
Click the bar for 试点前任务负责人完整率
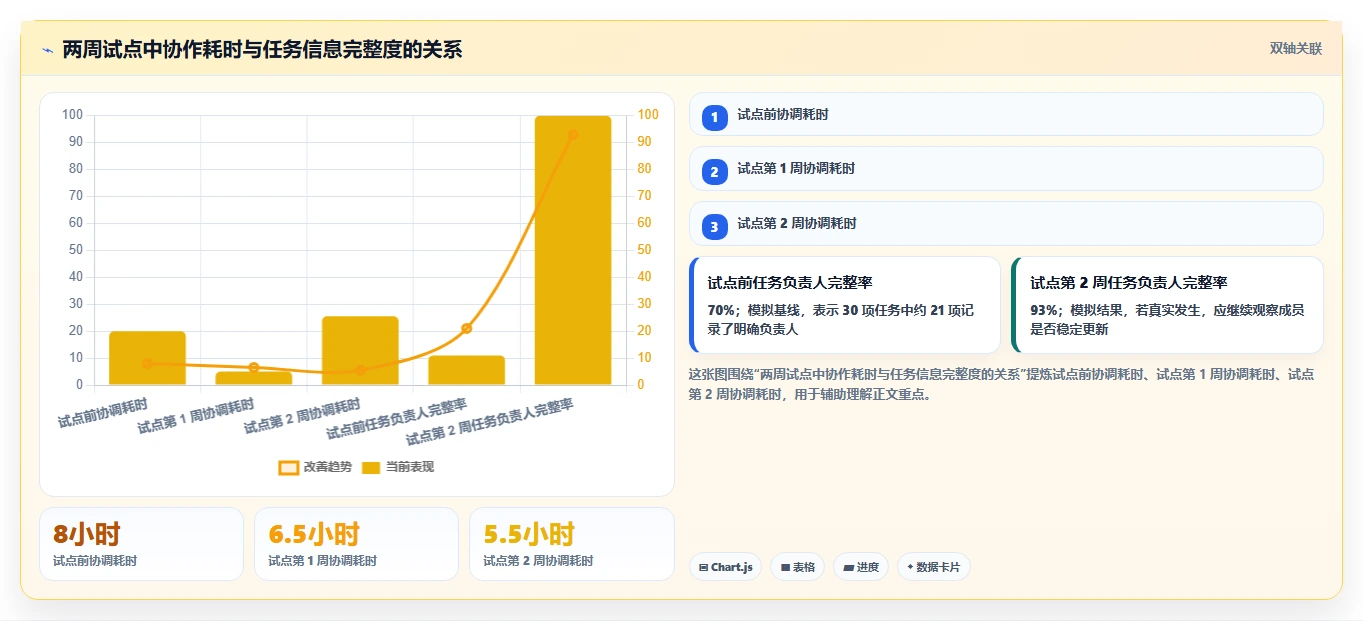point(467,370)
